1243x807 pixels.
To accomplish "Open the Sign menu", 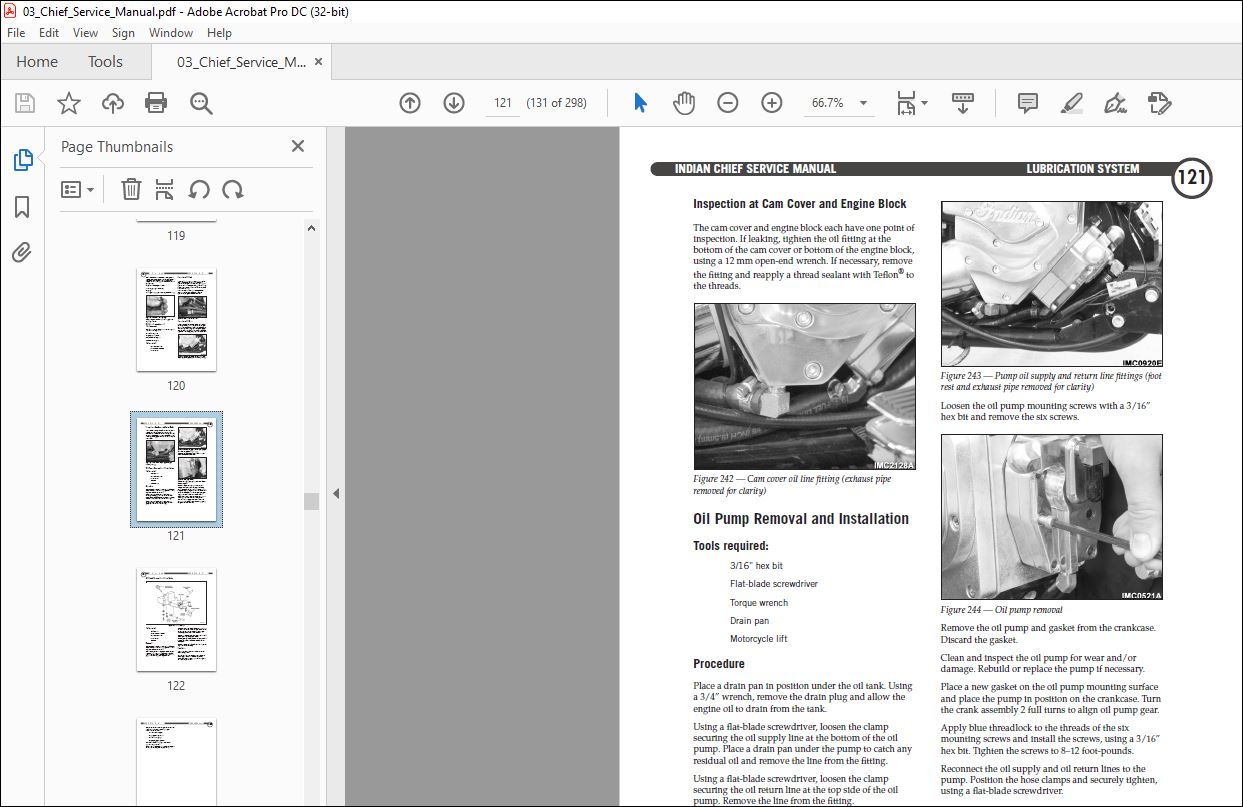I will coord(123,33).
